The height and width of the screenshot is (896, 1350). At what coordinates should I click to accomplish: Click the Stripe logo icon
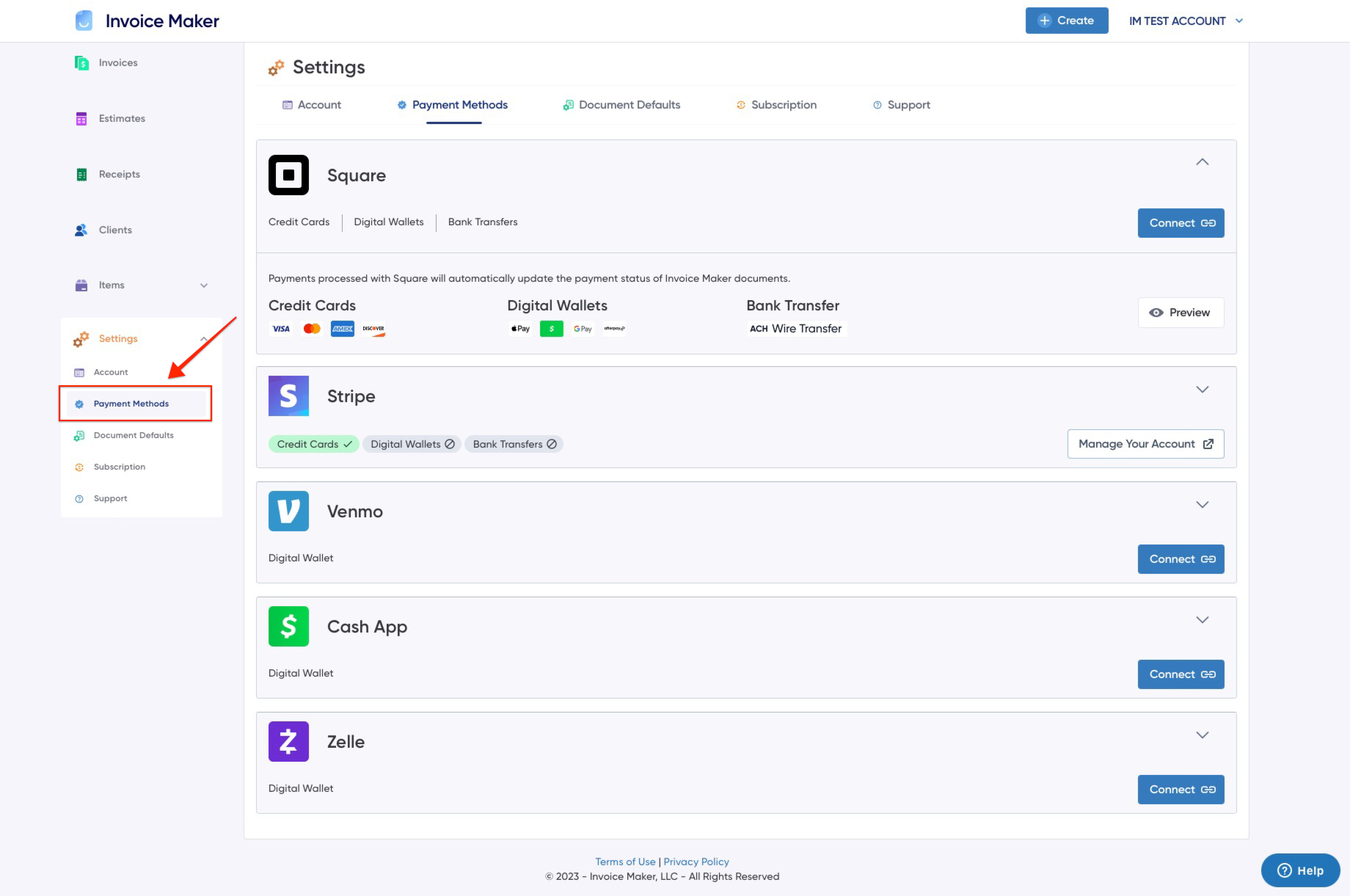click(288, 396)
